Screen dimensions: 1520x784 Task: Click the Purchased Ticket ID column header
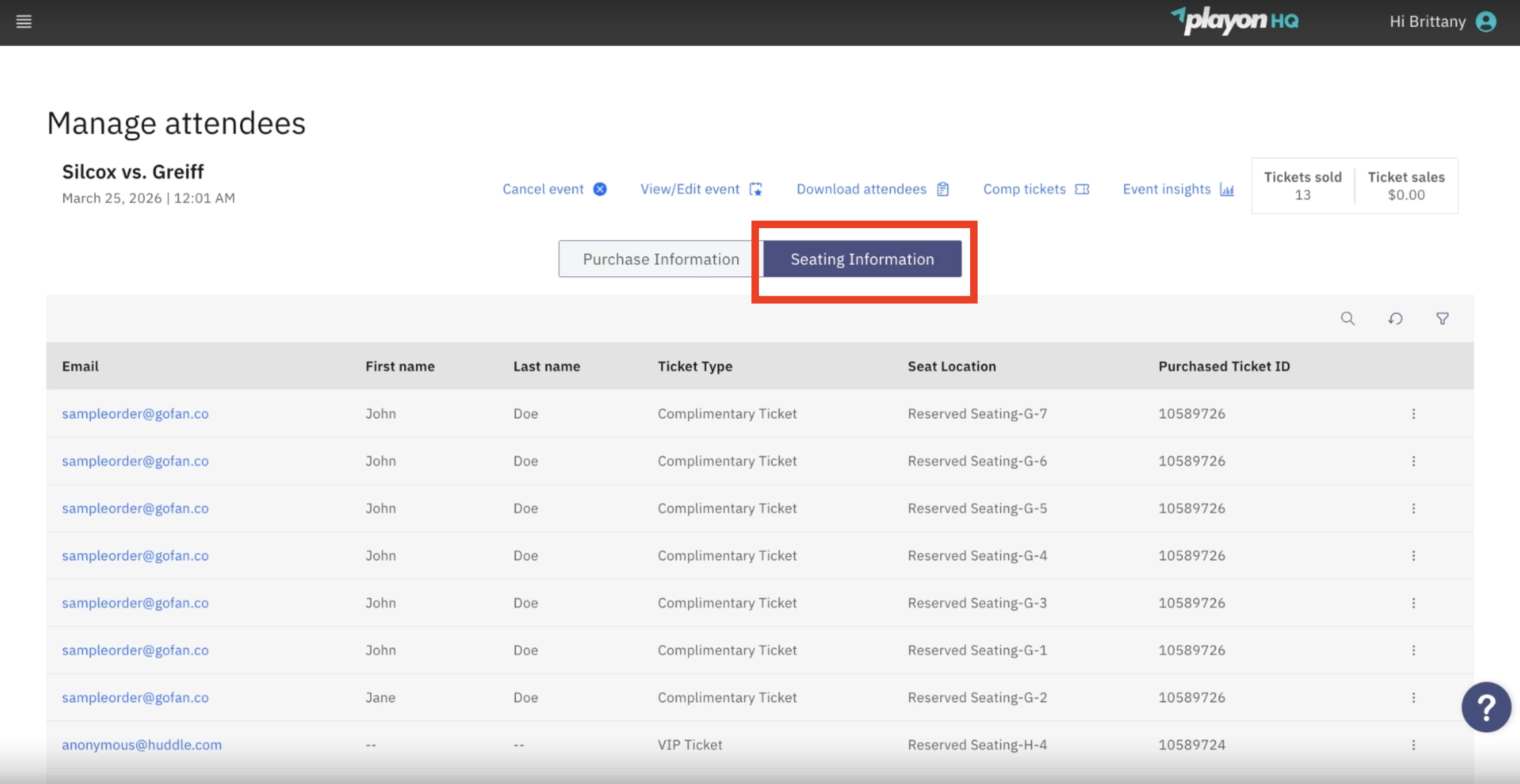coord(1224,366)
